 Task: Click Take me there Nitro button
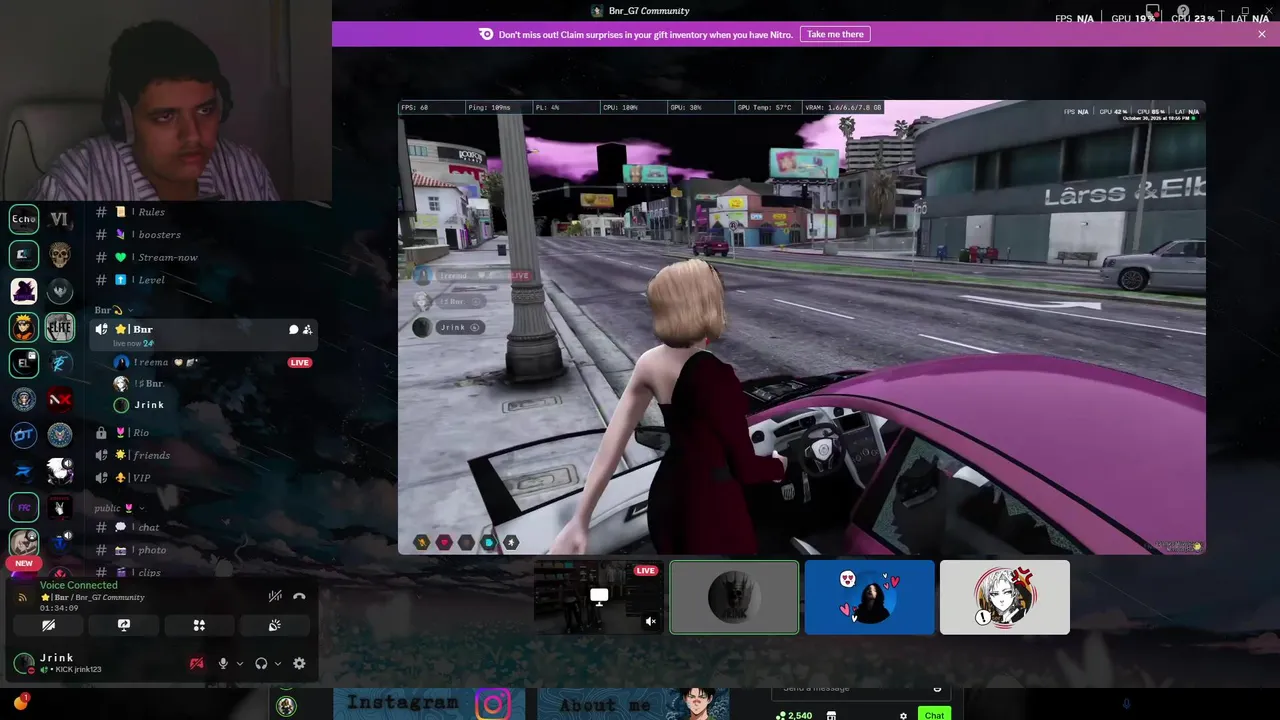tap(835, 34)
